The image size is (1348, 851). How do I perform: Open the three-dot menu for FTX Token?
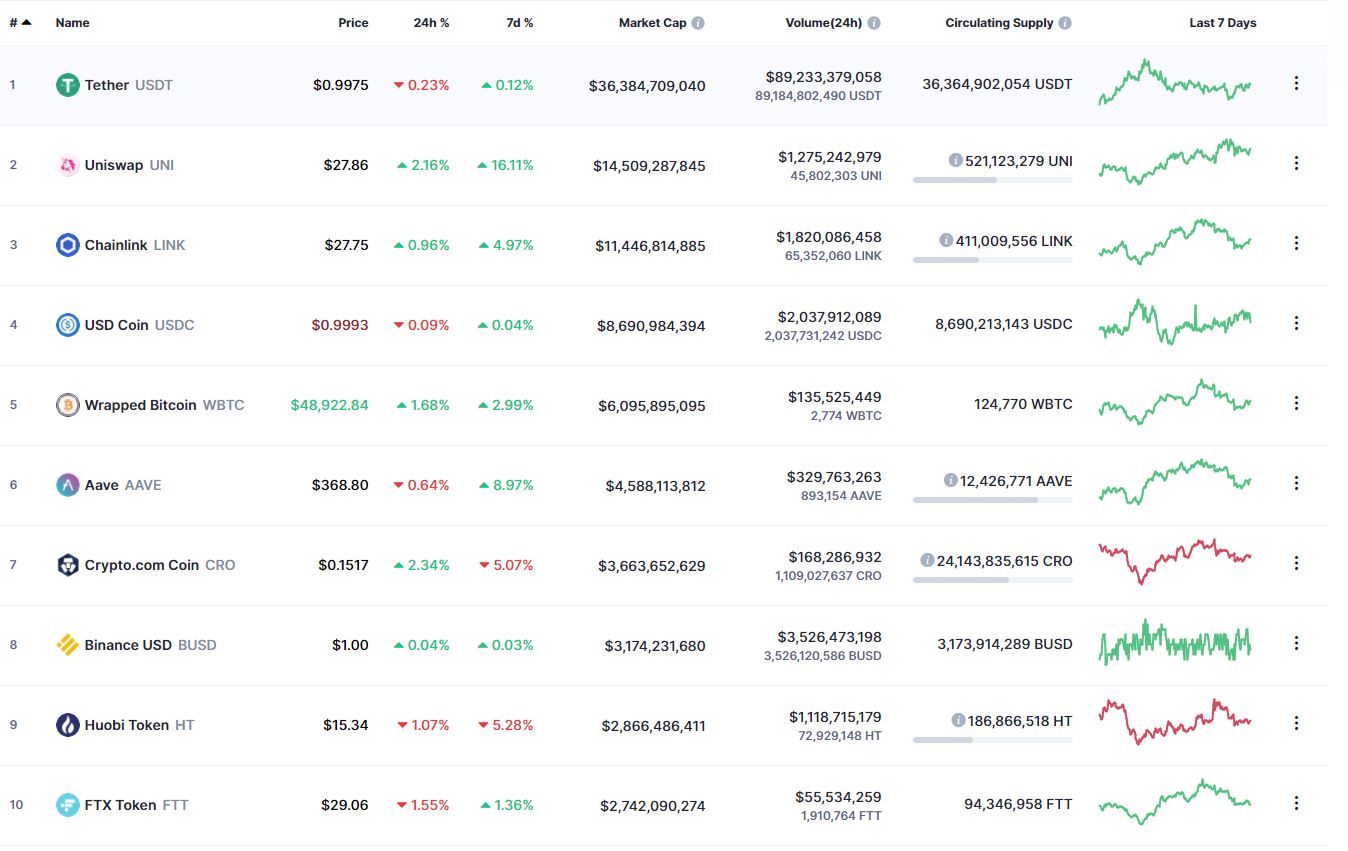1296,803
